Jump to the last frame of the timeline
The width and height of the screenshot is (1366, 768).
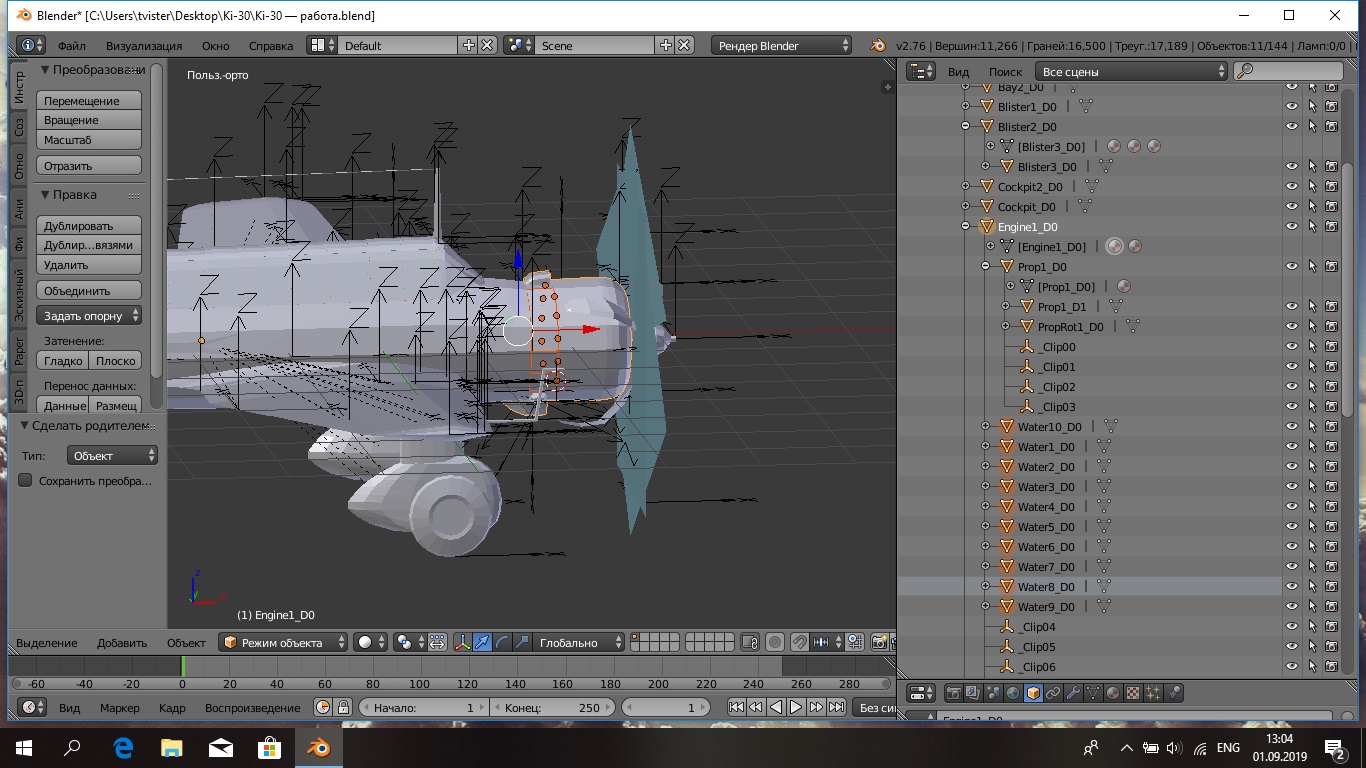(x=835, y=707)
